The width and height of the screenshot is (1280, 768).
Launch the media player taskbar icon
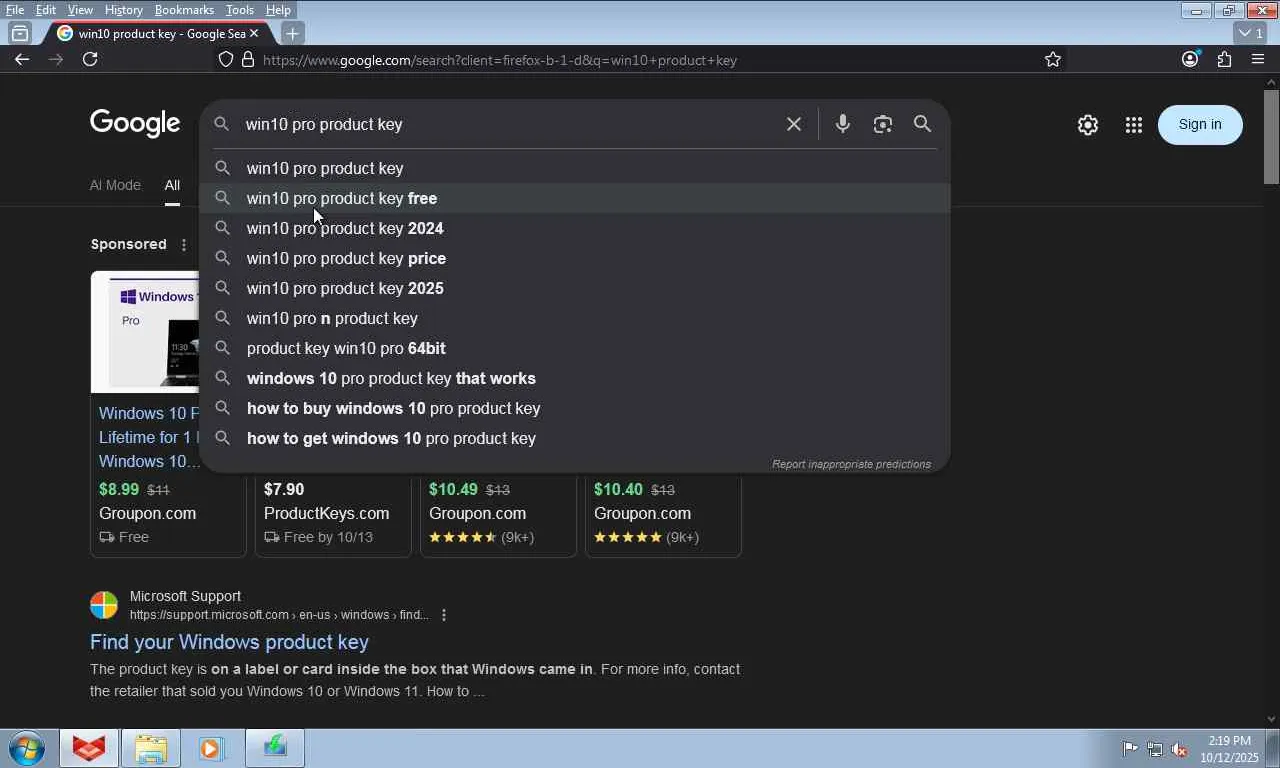pos(212,748)
